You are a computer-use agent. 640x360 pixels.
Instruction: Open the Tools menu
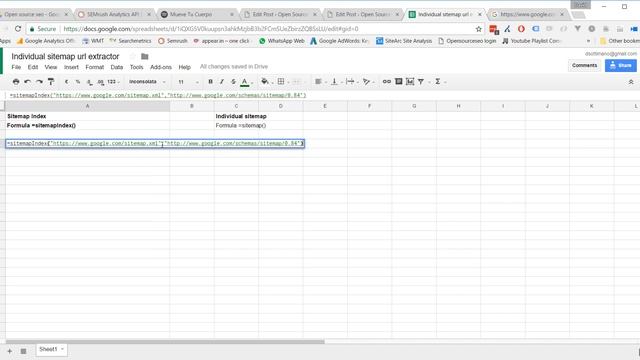[x=136, y=67]
